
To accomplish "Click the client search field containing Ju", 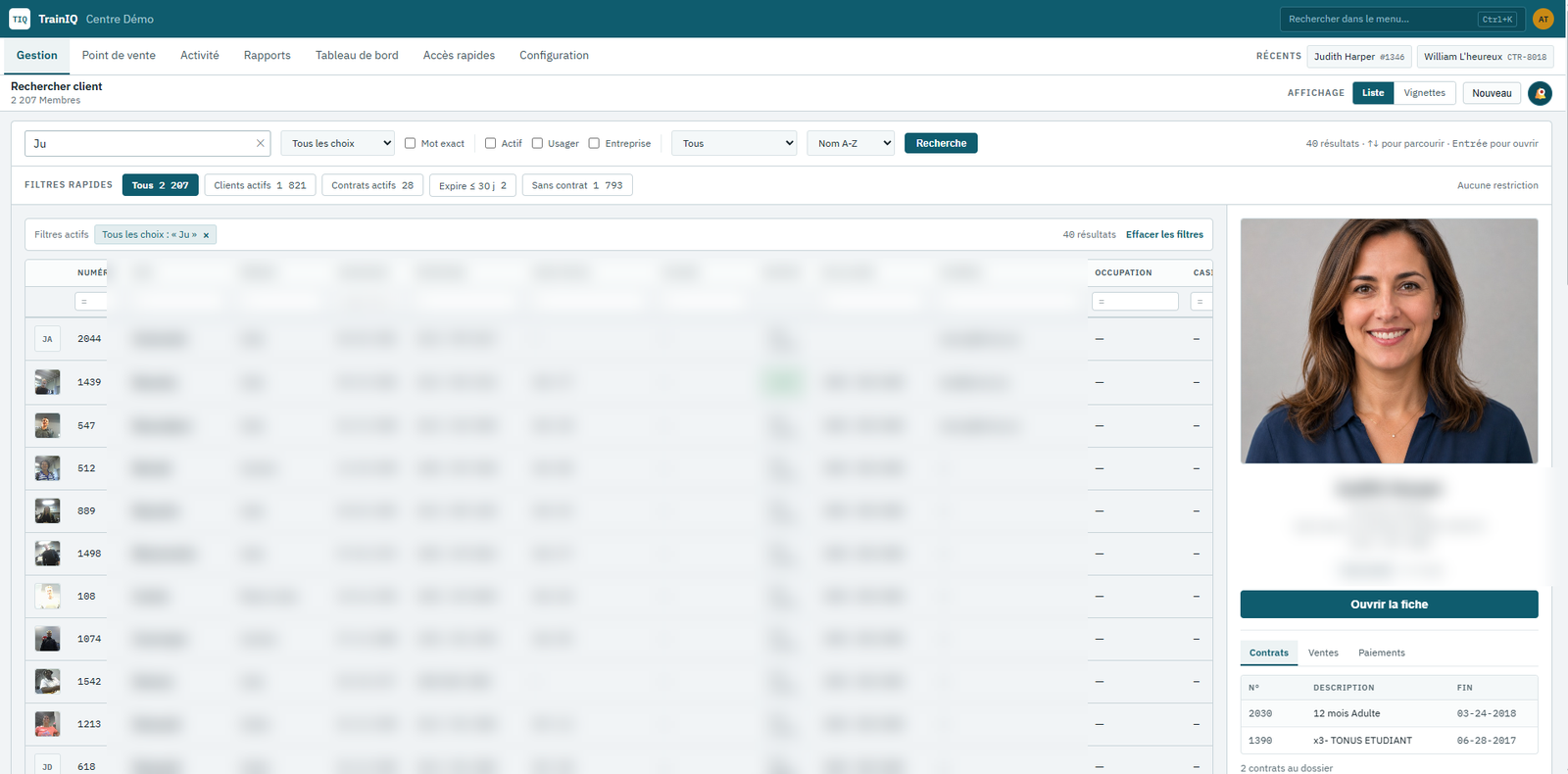I will pyautogui.click(x=147, y=143).
